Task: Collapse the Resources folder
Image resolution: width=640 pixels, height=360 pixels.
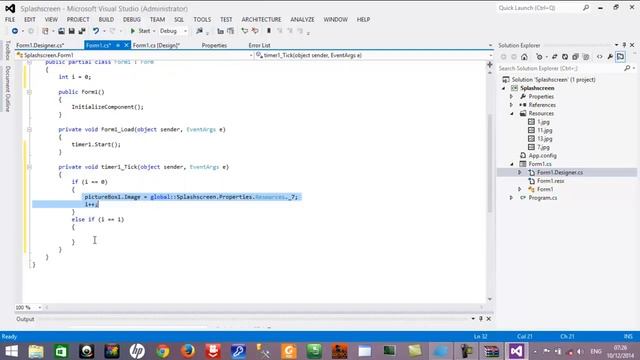Action: click(x=512, y=114)
